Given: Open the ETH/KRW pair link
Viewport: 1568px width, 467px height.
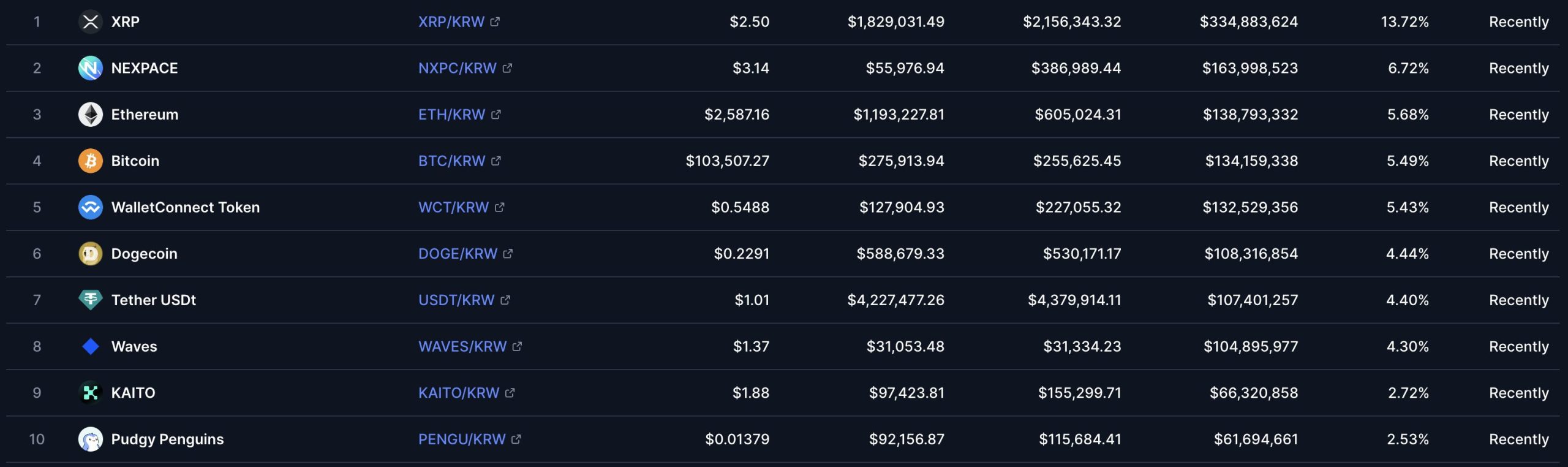Looking at the screenshot, I should tap(451, 115).
